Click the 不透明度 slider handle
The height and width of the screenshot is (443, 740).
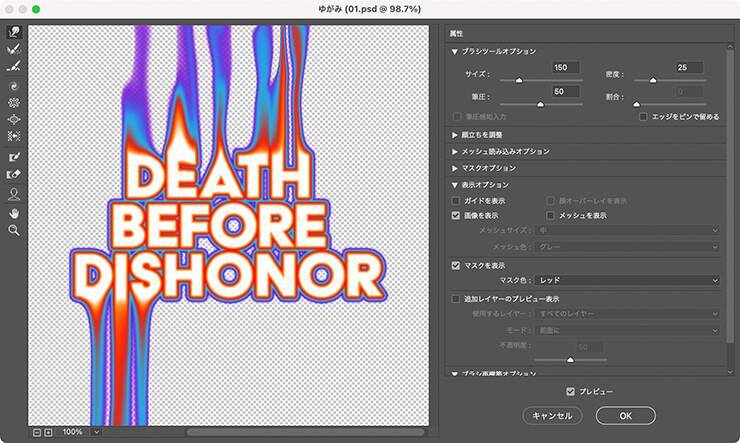(570, 360)
